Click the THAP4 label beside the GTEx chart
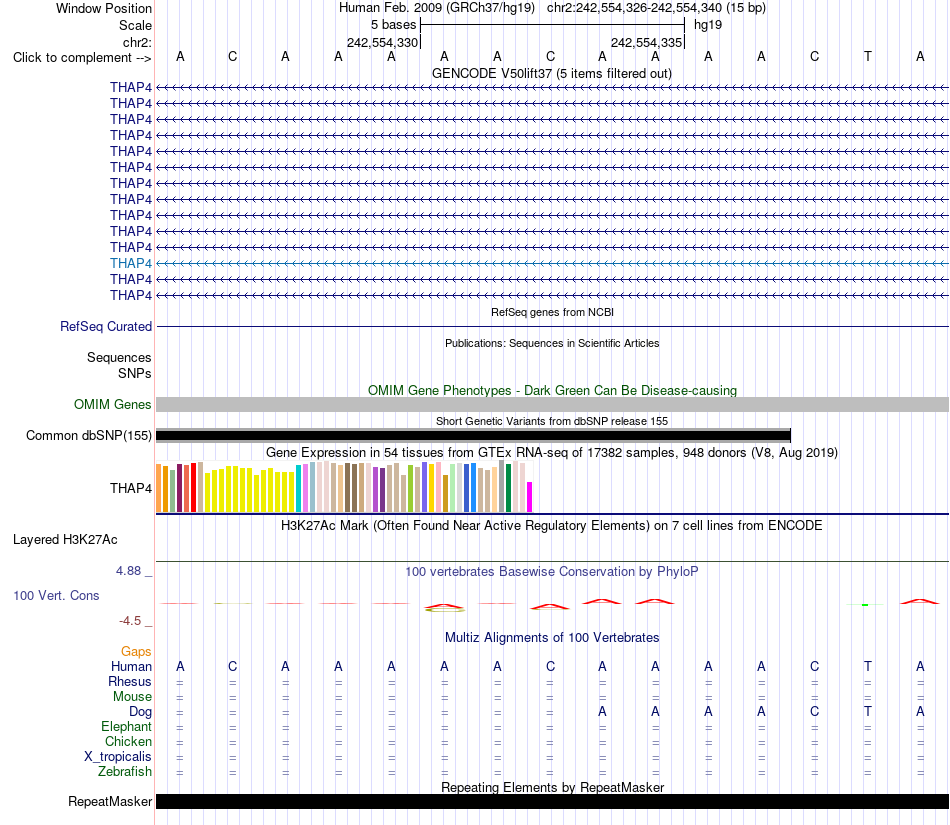 pyautogui.click(x=130, y=488)
